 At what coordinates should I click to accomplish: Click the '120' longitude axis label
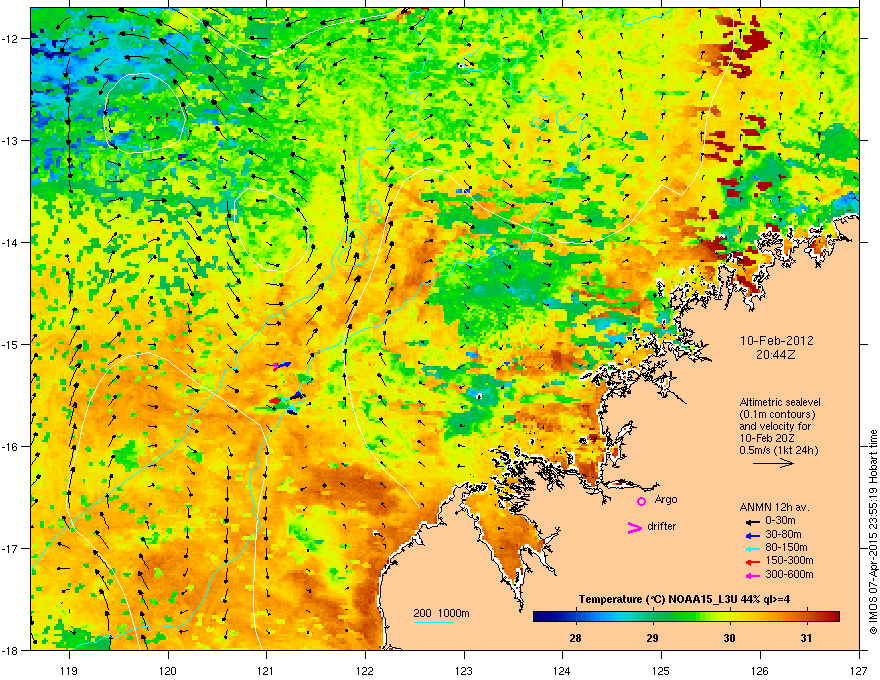tap(168, 670)
